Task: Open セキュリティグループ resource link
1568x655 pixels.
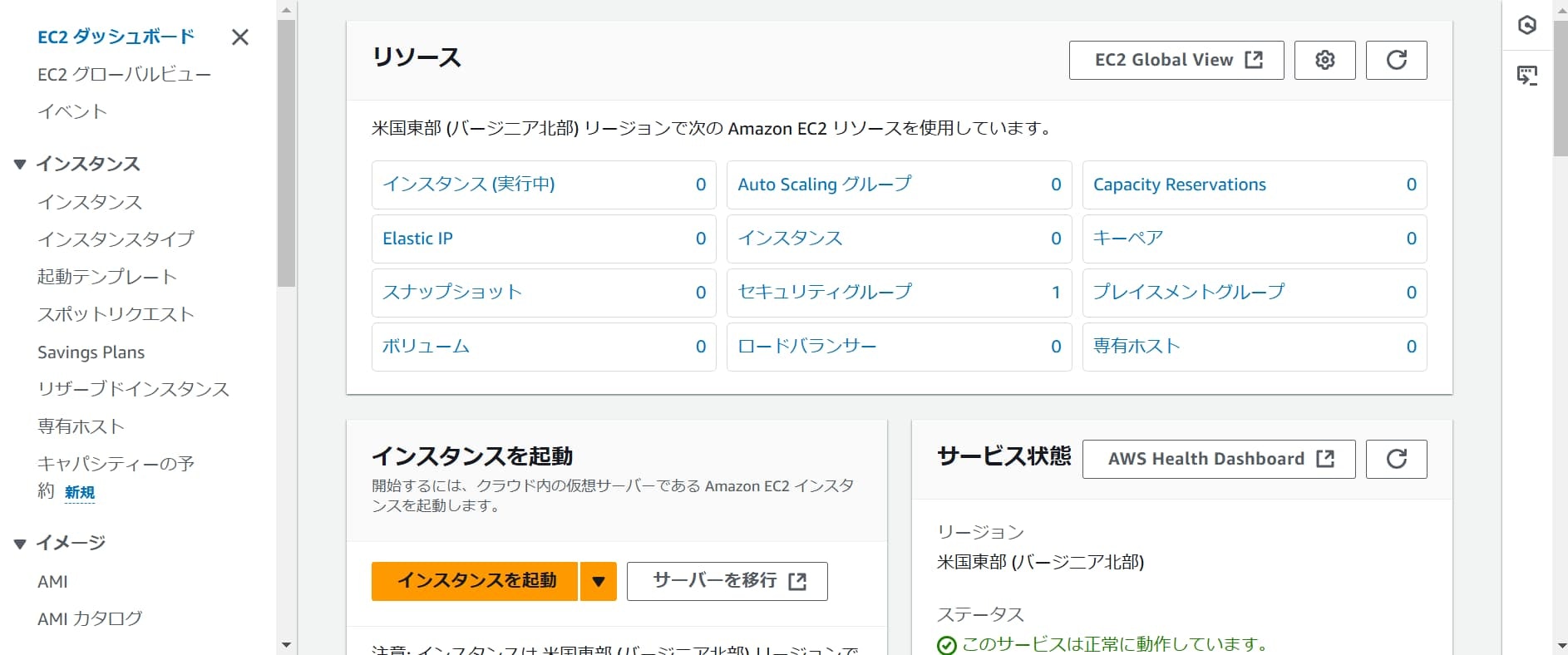Action: tap(825, 293)
